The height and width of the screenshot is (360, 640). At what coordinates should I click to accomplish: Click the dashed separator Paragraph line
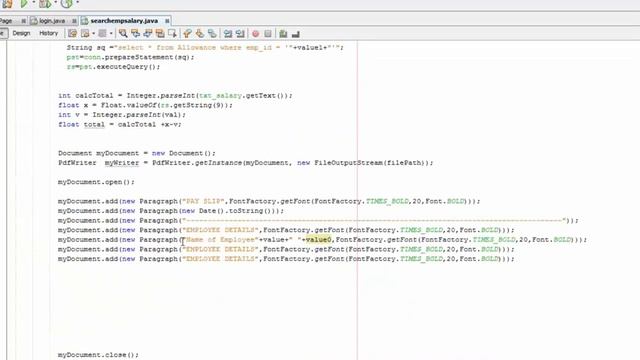pos(318,220)
